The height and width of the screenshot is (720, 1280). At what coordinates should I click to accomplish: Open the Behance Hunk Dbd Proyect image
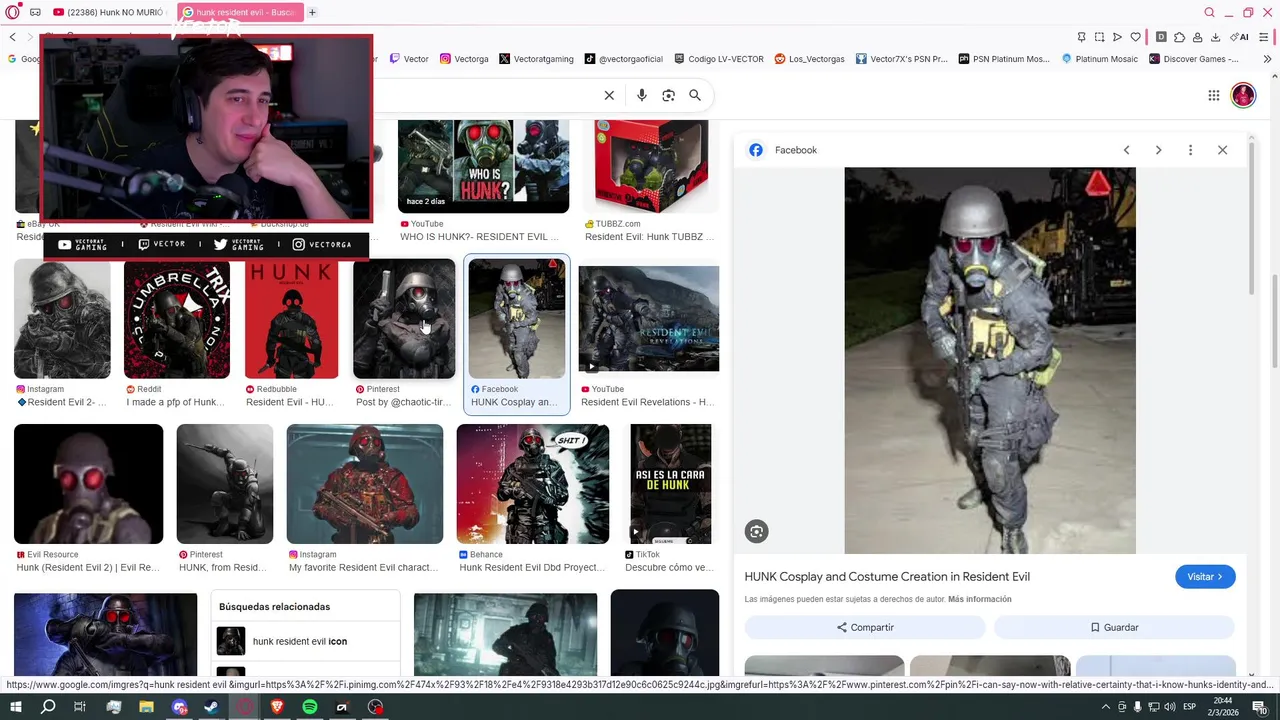(533, 484)
